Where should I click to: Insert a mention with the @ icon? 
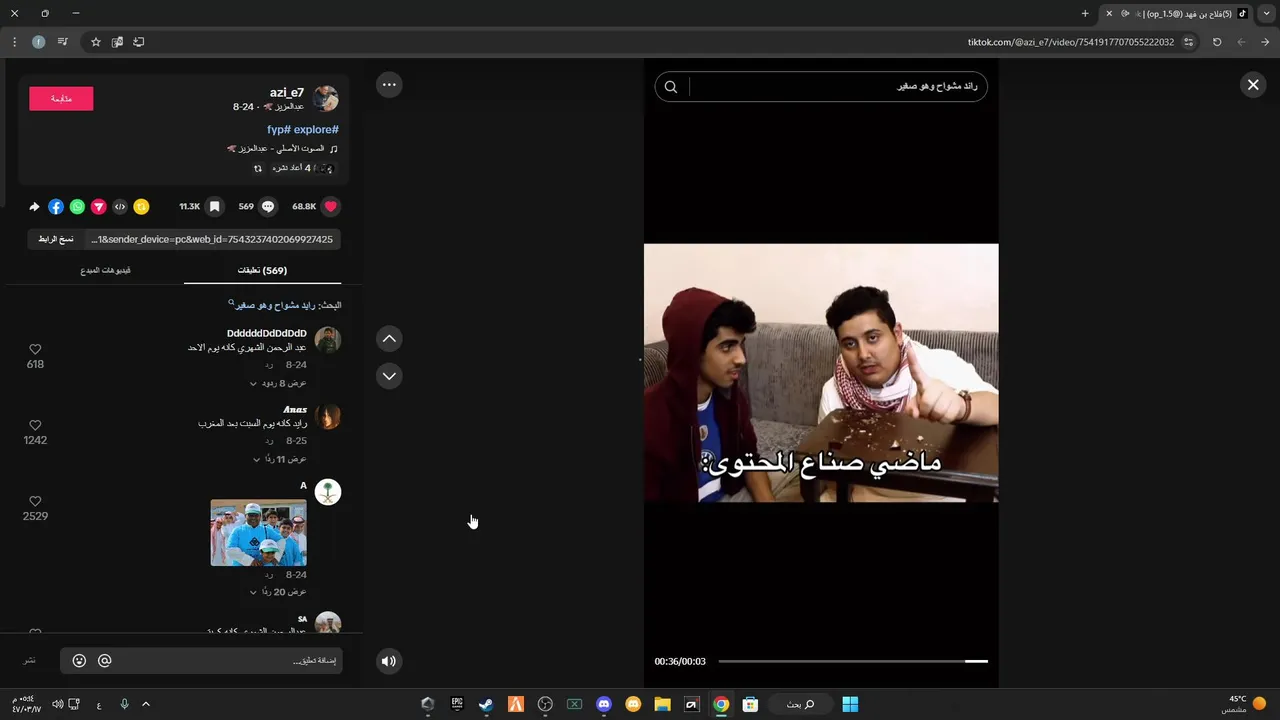click(104, 661)
